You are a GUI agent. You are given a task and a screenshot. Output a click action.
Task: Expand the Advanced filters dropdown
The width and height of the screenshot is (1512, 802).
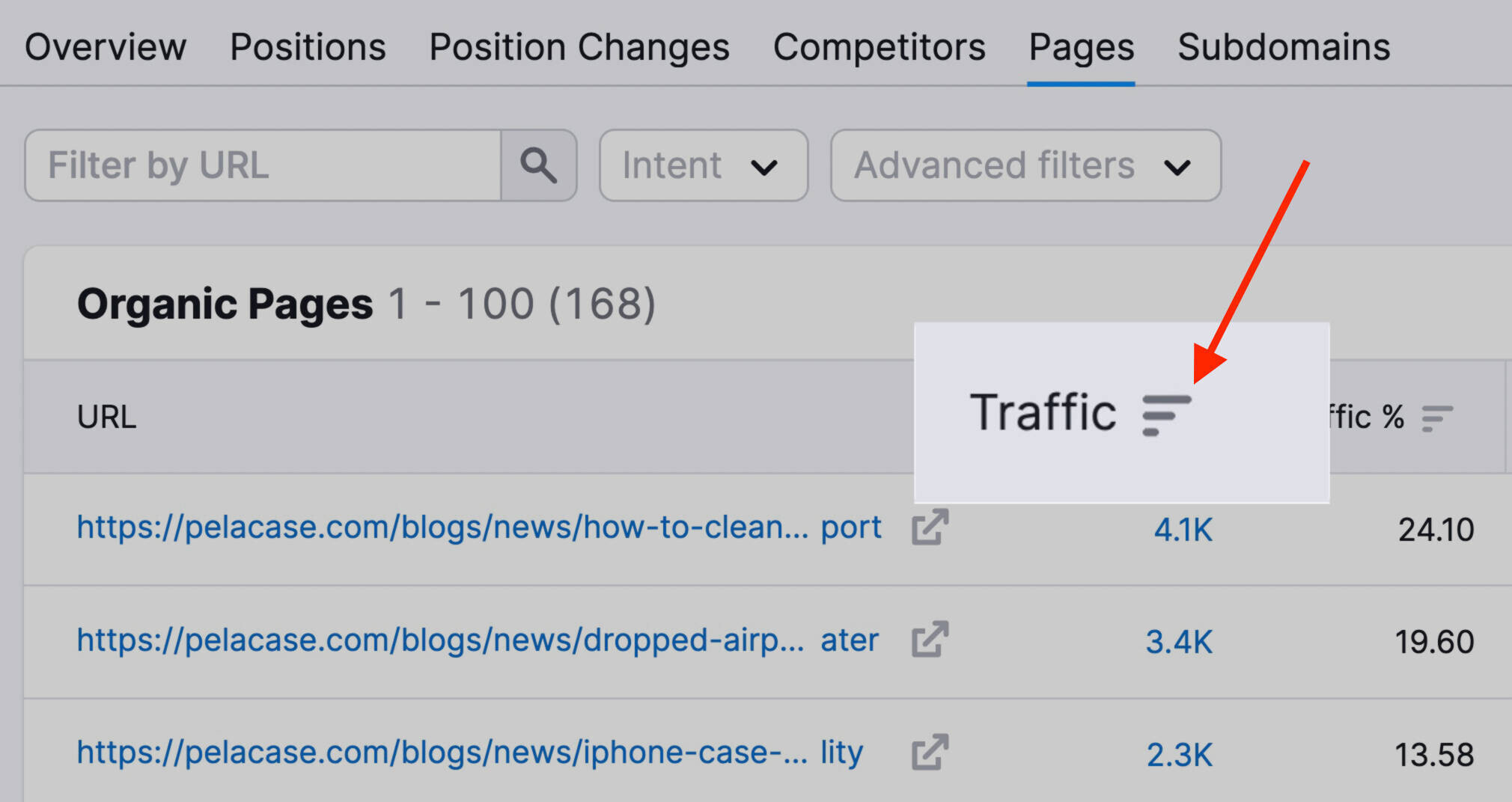click(x=1025, y=165)
